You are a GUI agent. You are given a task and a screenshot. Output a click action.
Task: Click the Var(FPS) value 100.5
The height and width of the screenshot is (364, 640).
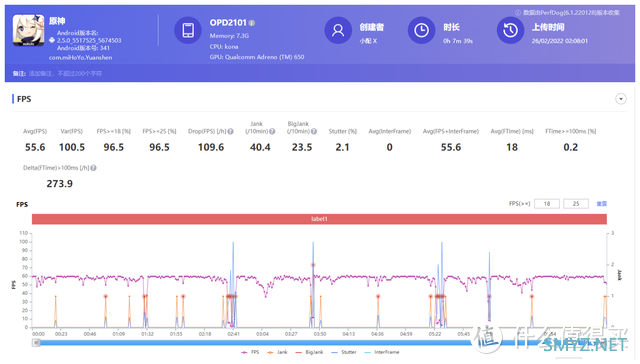pos(72,147)
